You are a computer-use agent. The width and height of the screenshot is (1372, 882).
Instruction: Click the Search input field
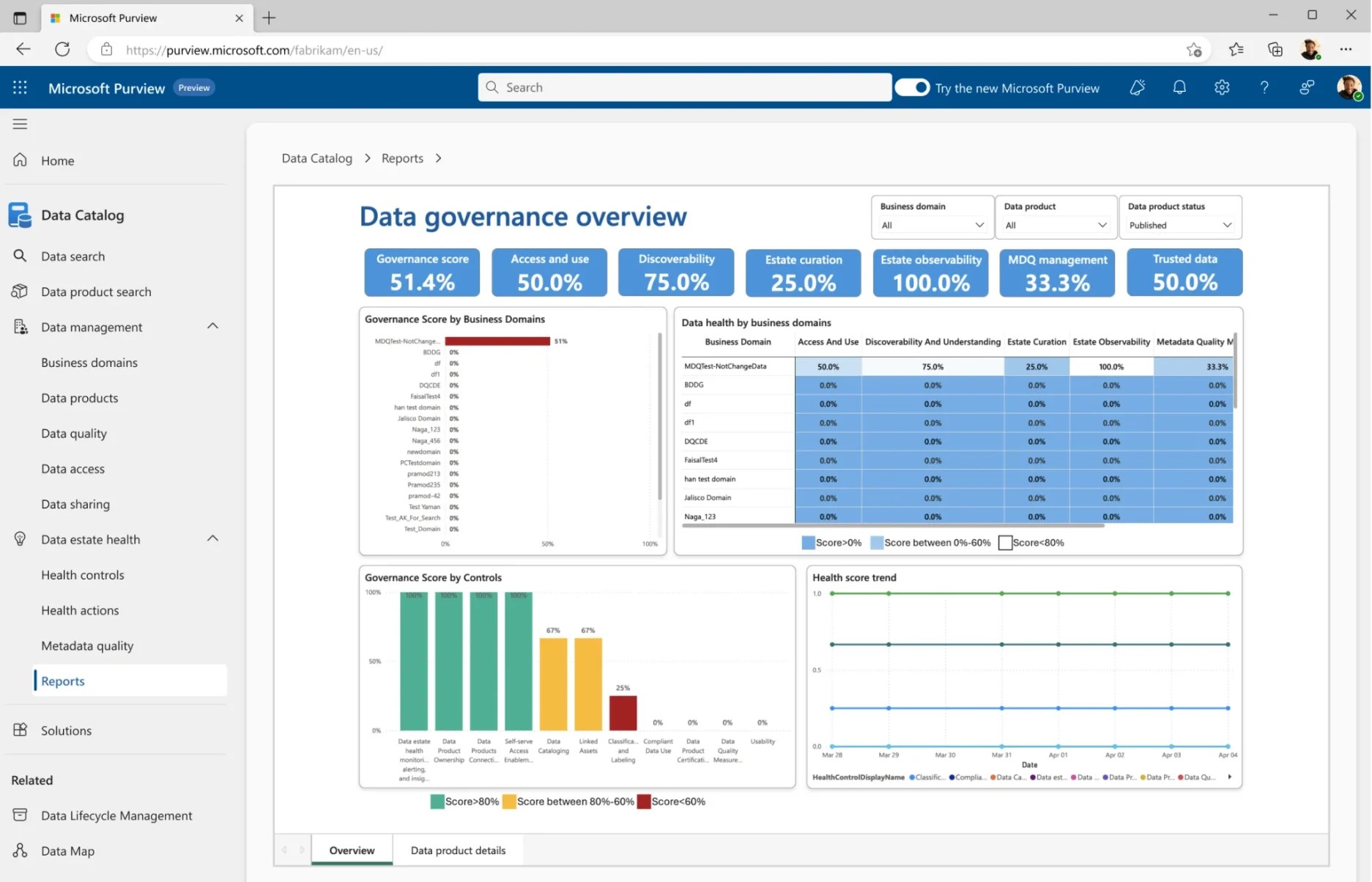pyautogui.click(x=684, y=87)
